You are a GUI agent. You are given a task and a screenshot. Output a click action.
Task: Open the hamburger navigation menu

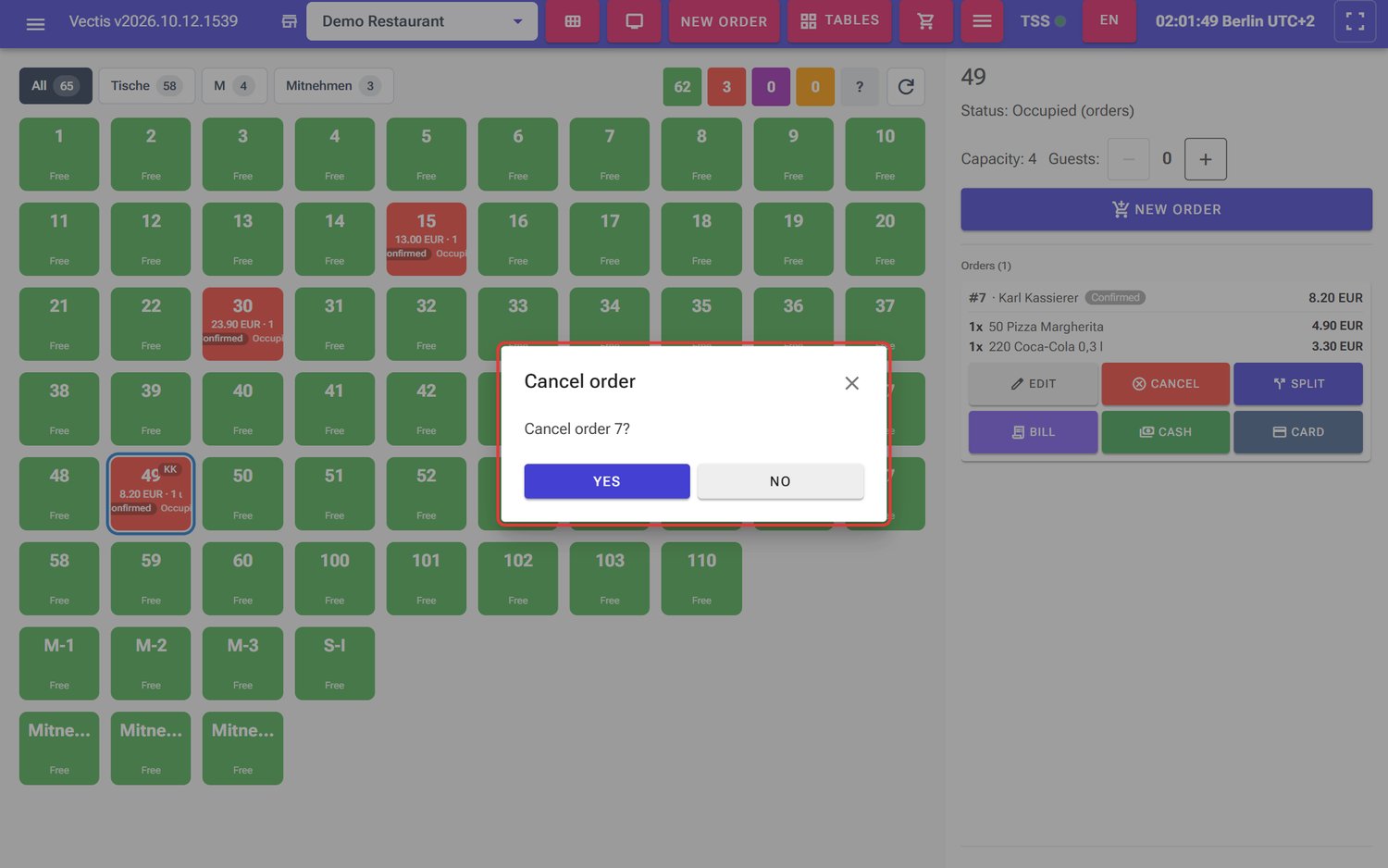(x=35, y=22)
